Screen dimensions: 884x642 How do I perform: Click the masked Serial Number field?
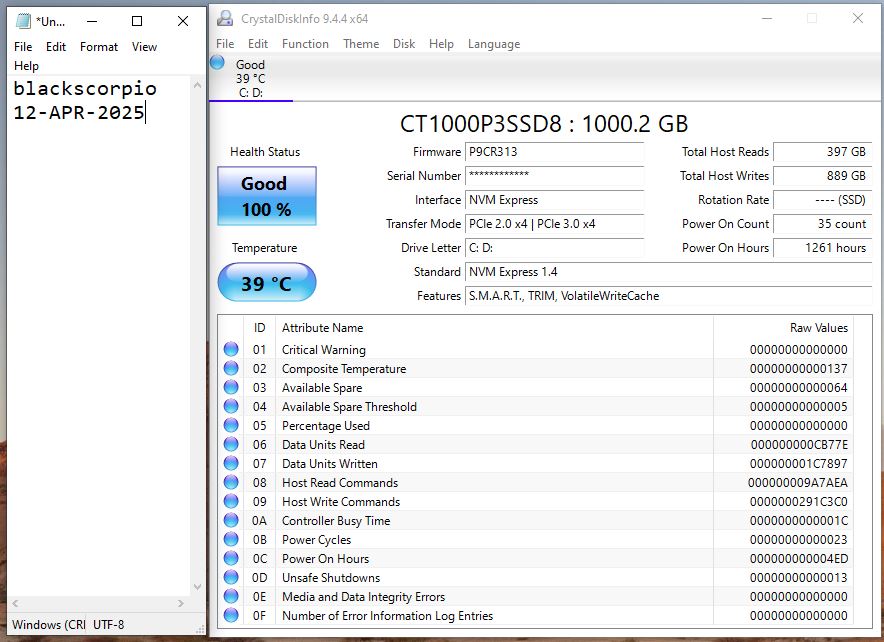555,176
